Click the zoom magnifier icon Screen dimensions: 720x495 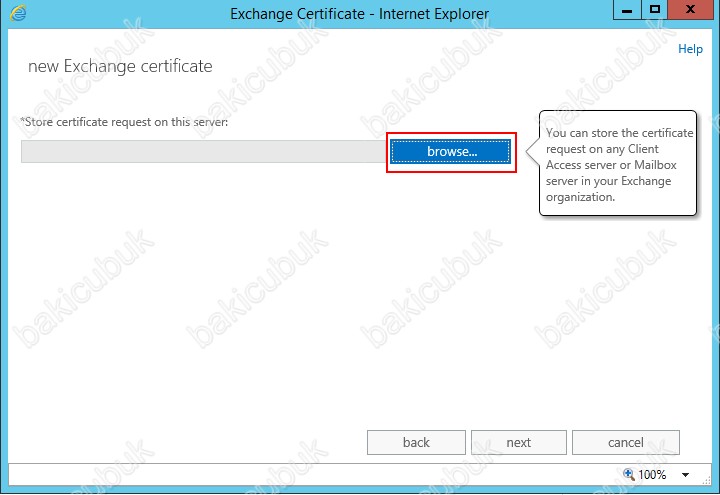click(629, 474)
